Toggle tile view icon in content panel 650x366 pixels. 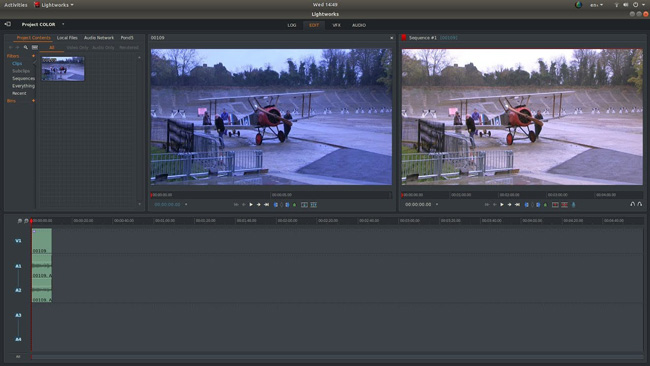(x=35, y=48)
